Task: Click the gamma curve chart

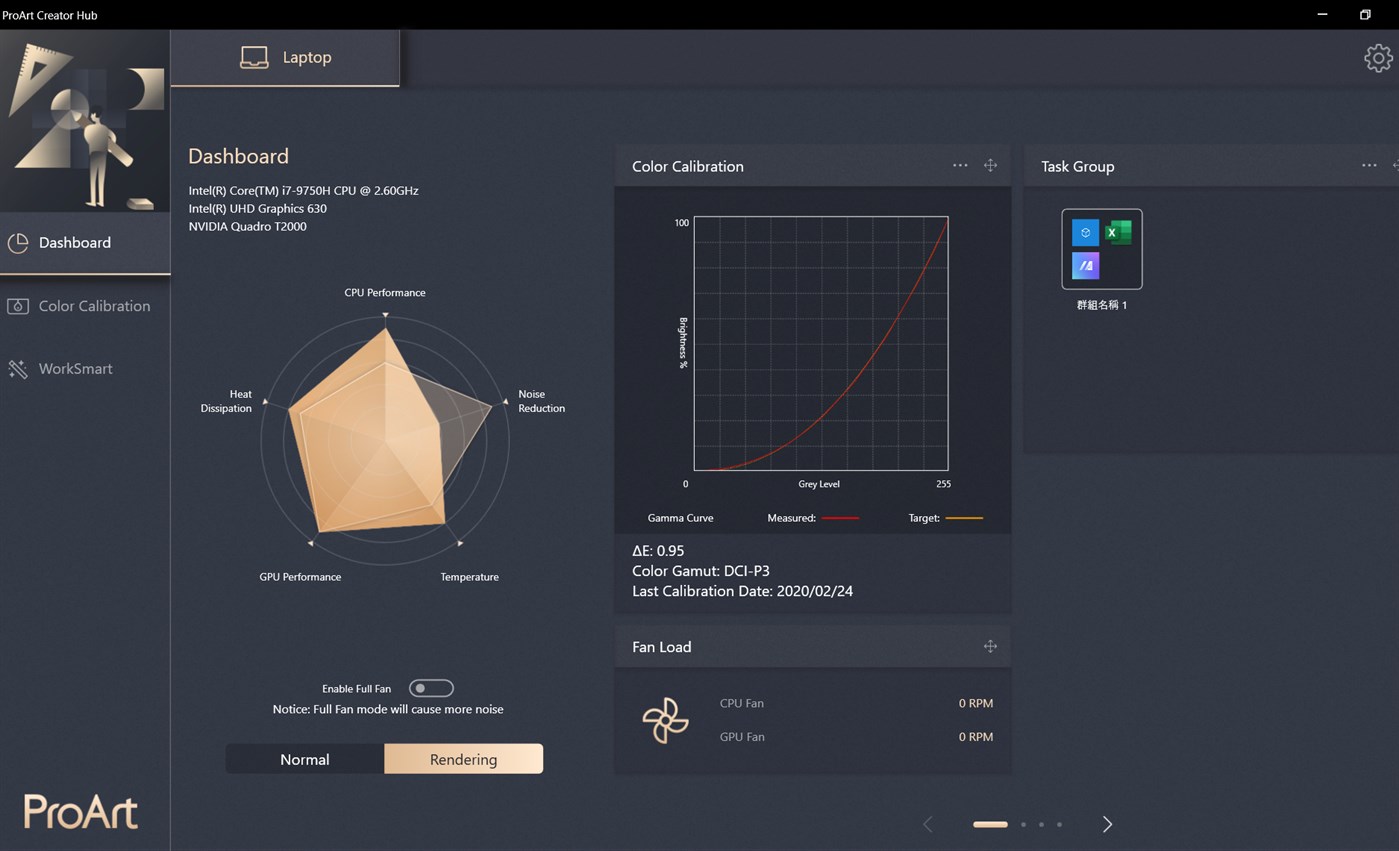Action: (x=821, y=343)
